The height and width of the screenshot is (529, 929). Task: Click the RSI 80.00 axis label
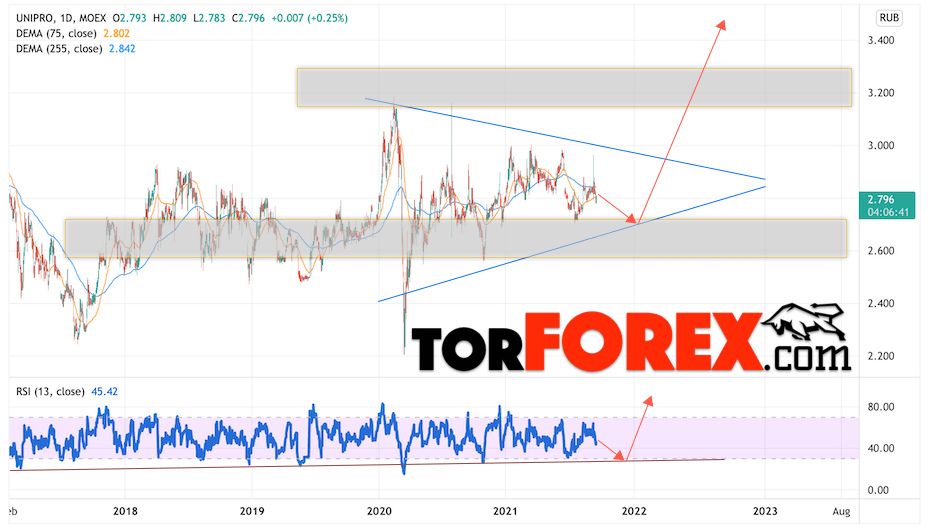(881, 408)
